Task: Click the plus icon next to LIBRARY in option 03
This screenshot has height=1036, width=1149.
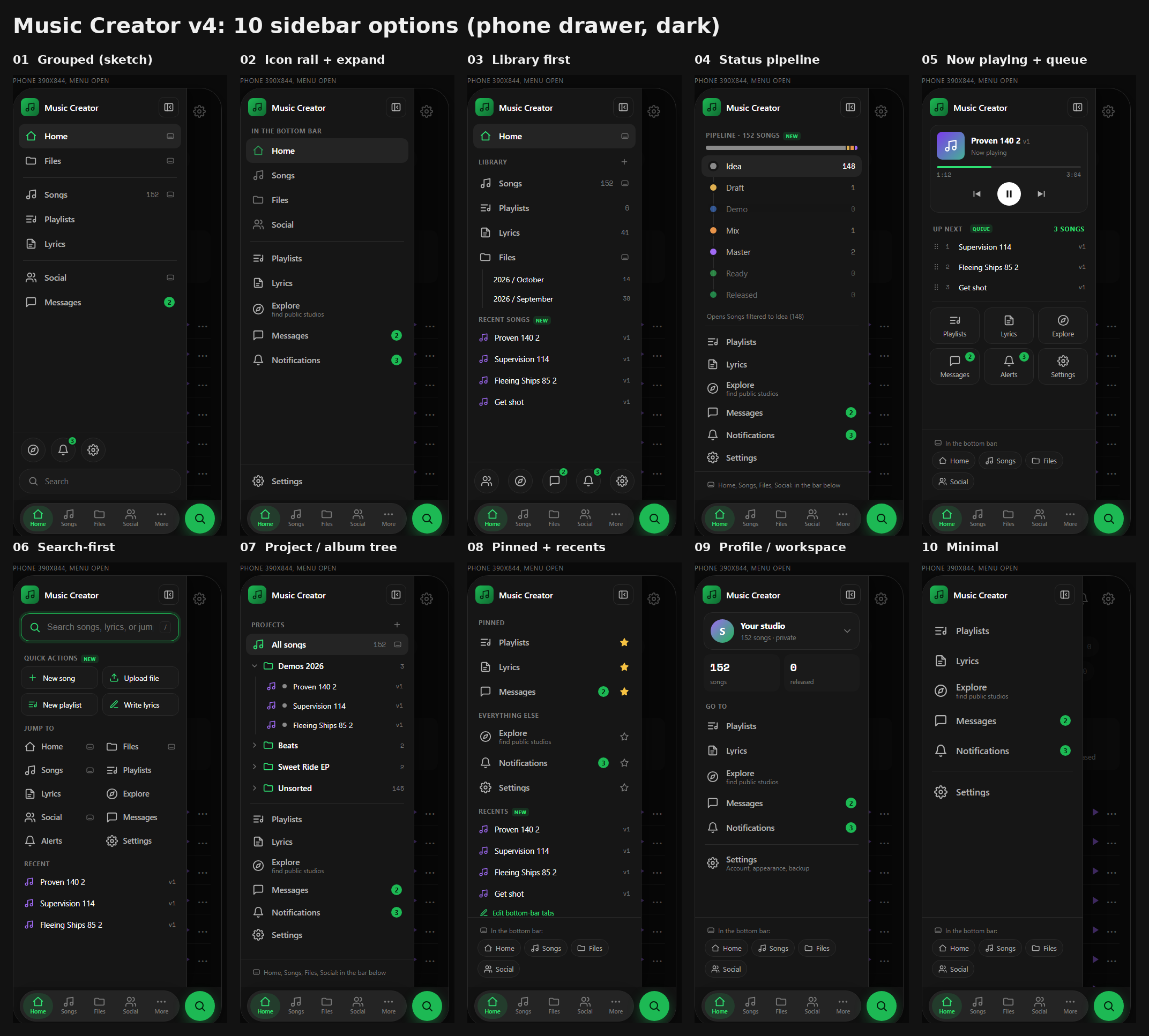Action: point(624,162)
